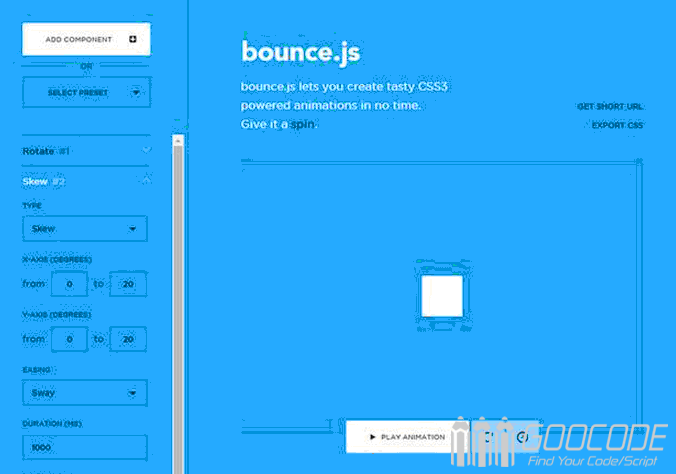Viewport: 676px width, 474px height.
Task: Collapse the Skew #2 component
Action: pos(85,181)
